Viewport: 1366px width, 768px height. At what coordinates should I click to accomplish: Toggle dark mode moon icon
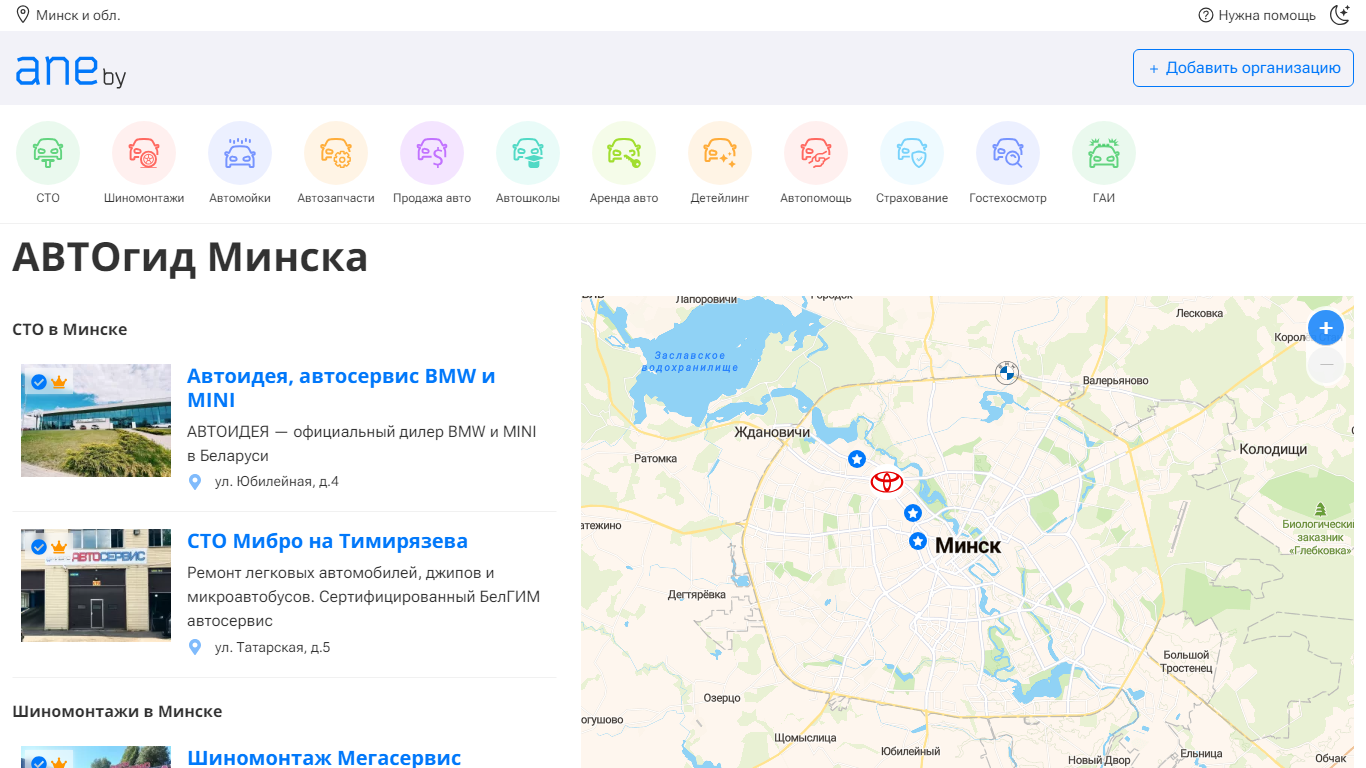click(1340, 15)
